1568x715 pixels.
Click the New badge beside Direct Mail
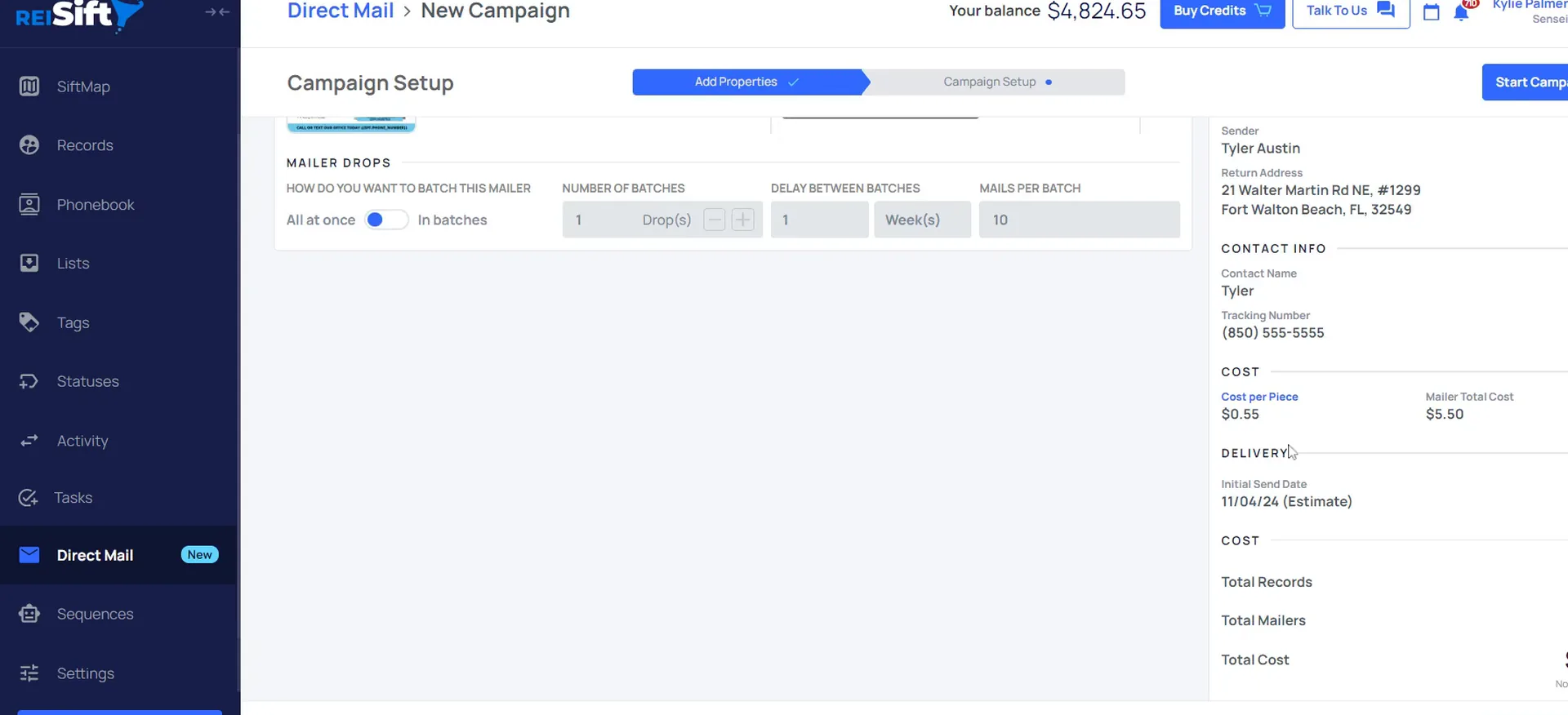click(x=199, y=555)
